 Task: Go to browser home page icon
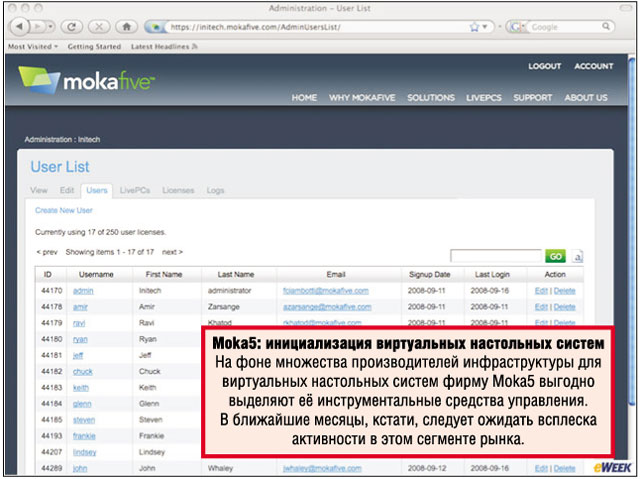(127, 27)
